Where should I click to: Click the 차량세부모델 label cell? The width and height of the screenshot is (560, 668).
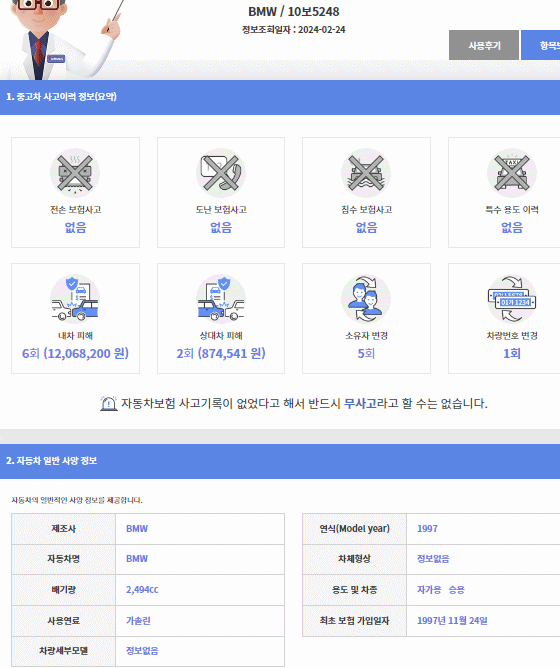(x=64, y=651)
